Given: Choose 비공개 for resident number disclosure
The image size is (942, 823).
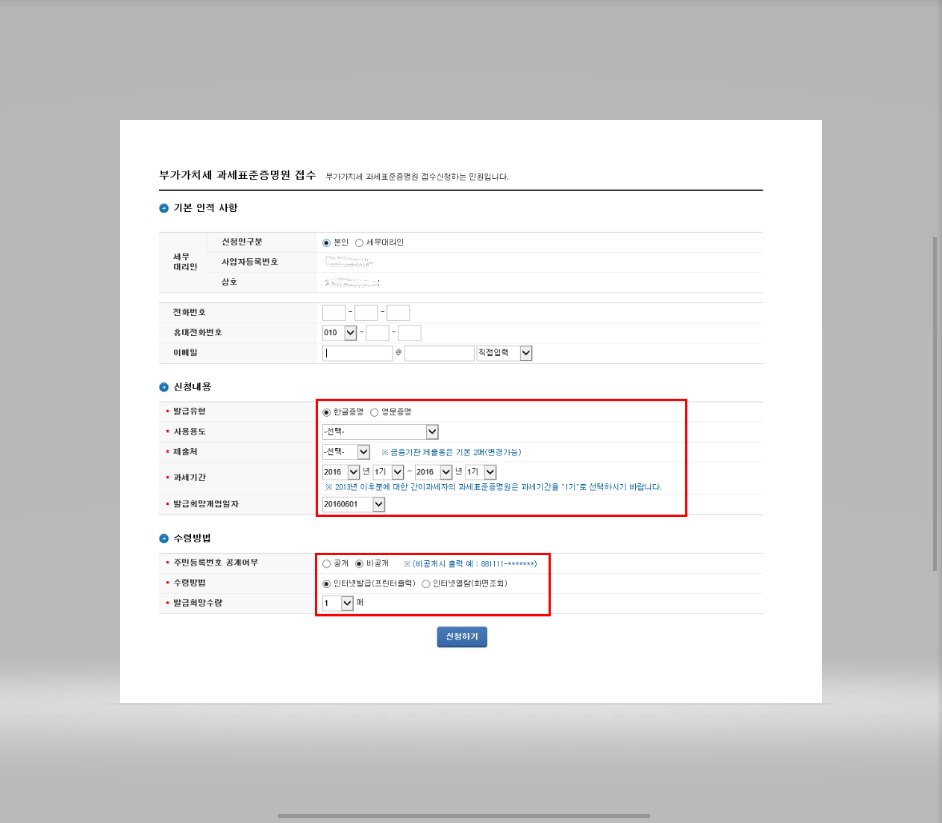Looking at the screenshot, I should pyautogui.click(x=358, y=564).
